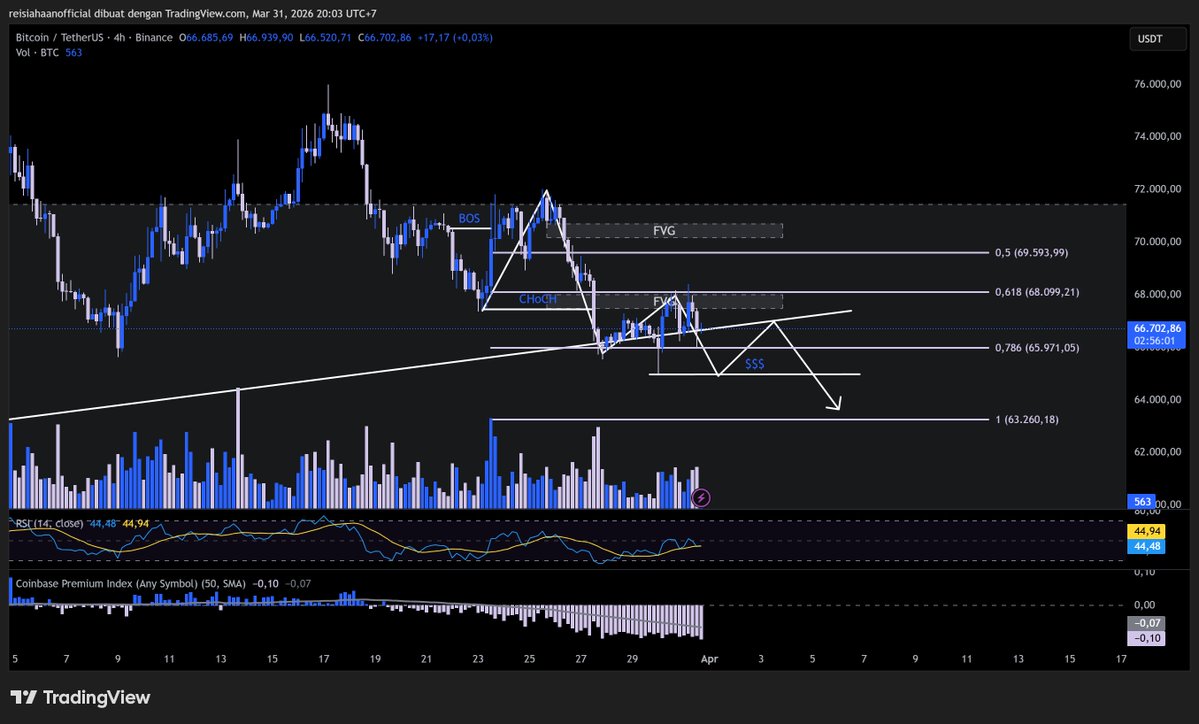The height and width of the screenshot is (724, 1199).
Task: Click the 62.000,00 price axis label
Action: point(1158,452)
